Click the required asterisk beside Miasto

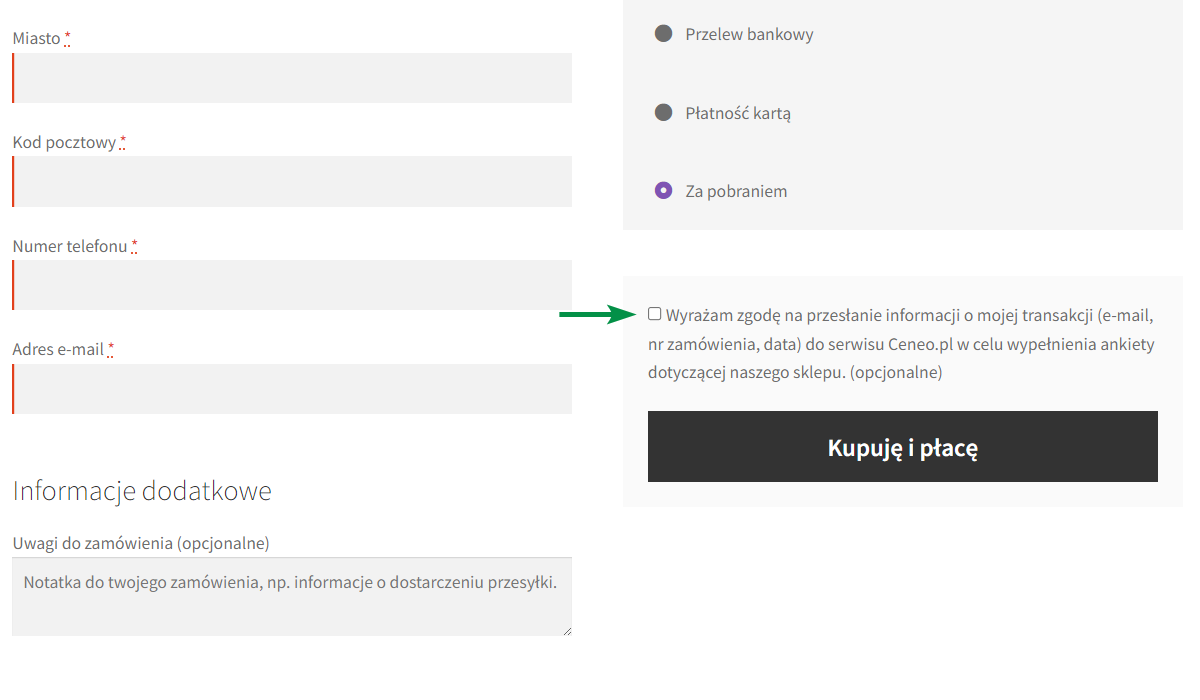[x=68, y=39]
